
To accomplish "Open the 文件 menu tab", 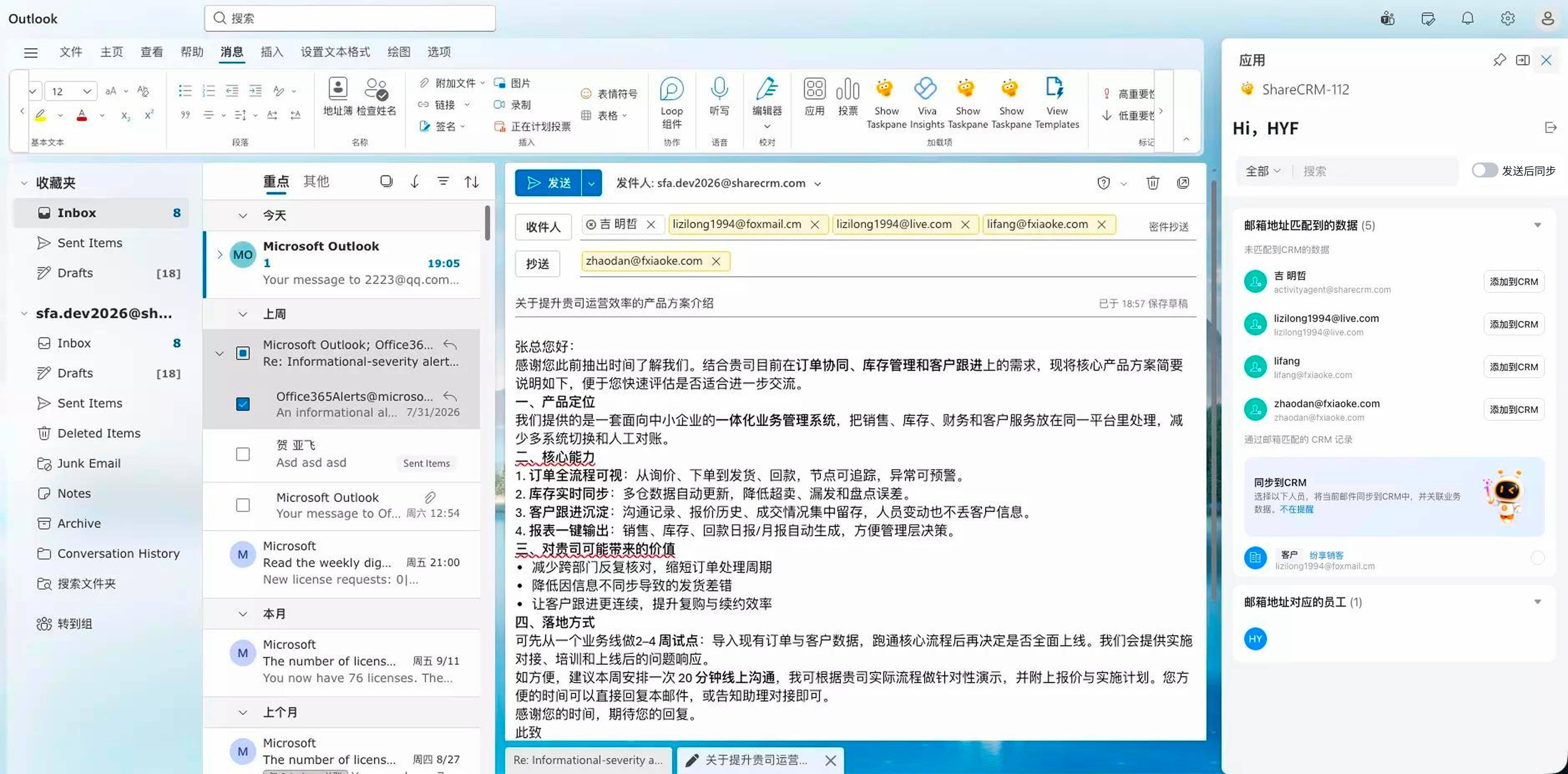I will 71,52.
